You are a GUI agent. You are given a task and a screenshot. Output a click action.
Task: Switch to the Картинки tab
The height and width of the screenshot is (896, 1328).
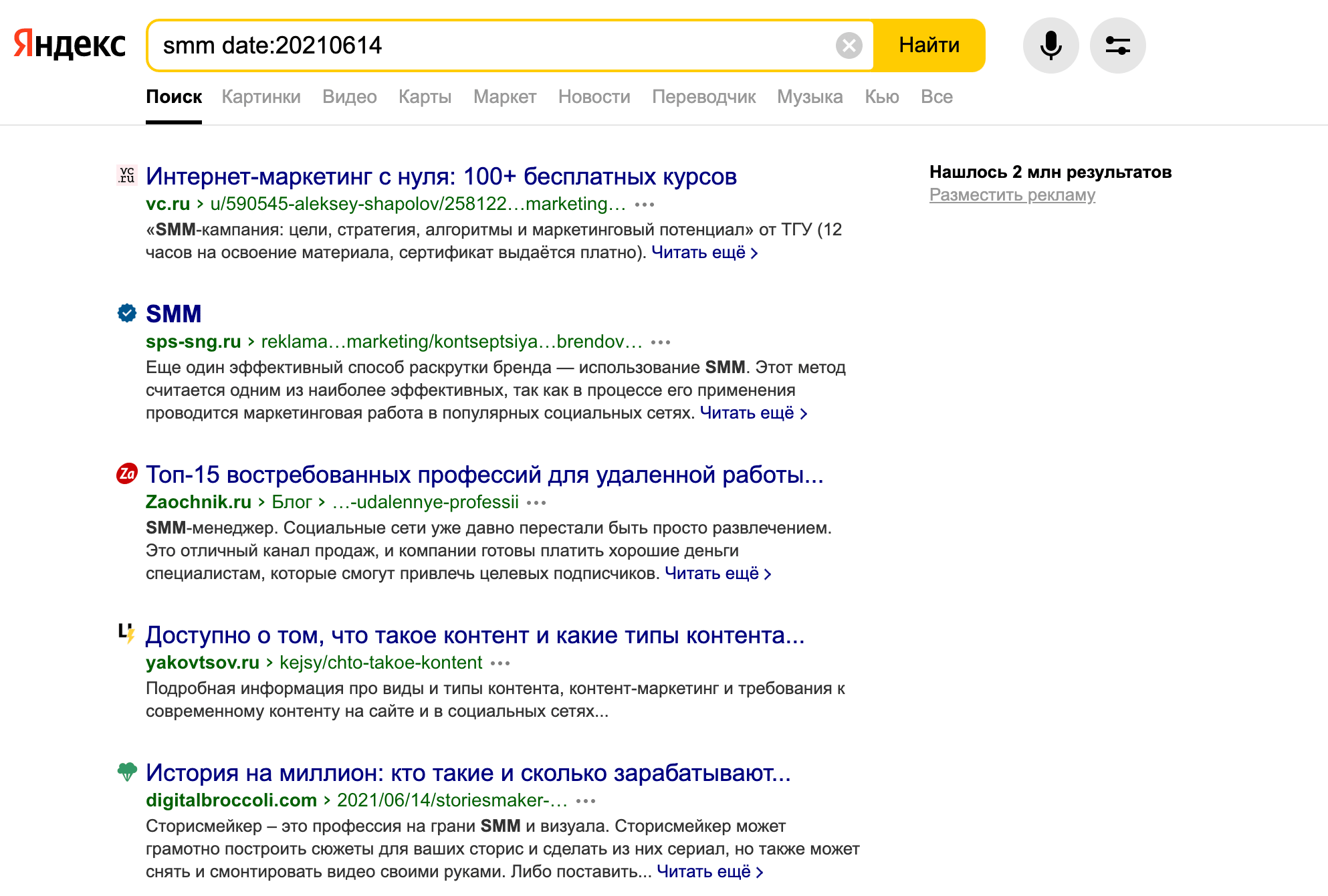click(x=261, y=97)
